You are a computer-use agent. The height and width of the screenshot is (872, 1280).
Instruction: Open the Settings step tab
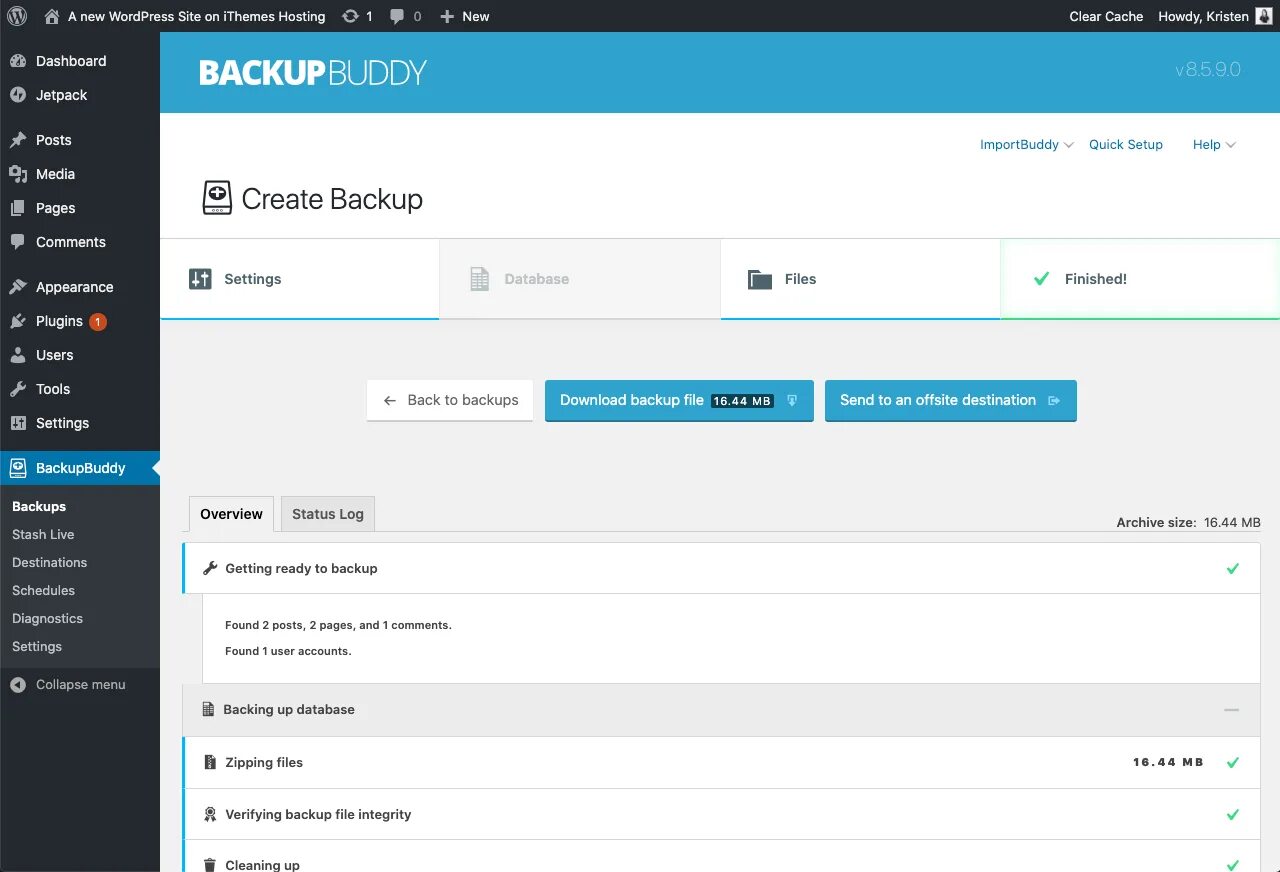coord(300,279)
